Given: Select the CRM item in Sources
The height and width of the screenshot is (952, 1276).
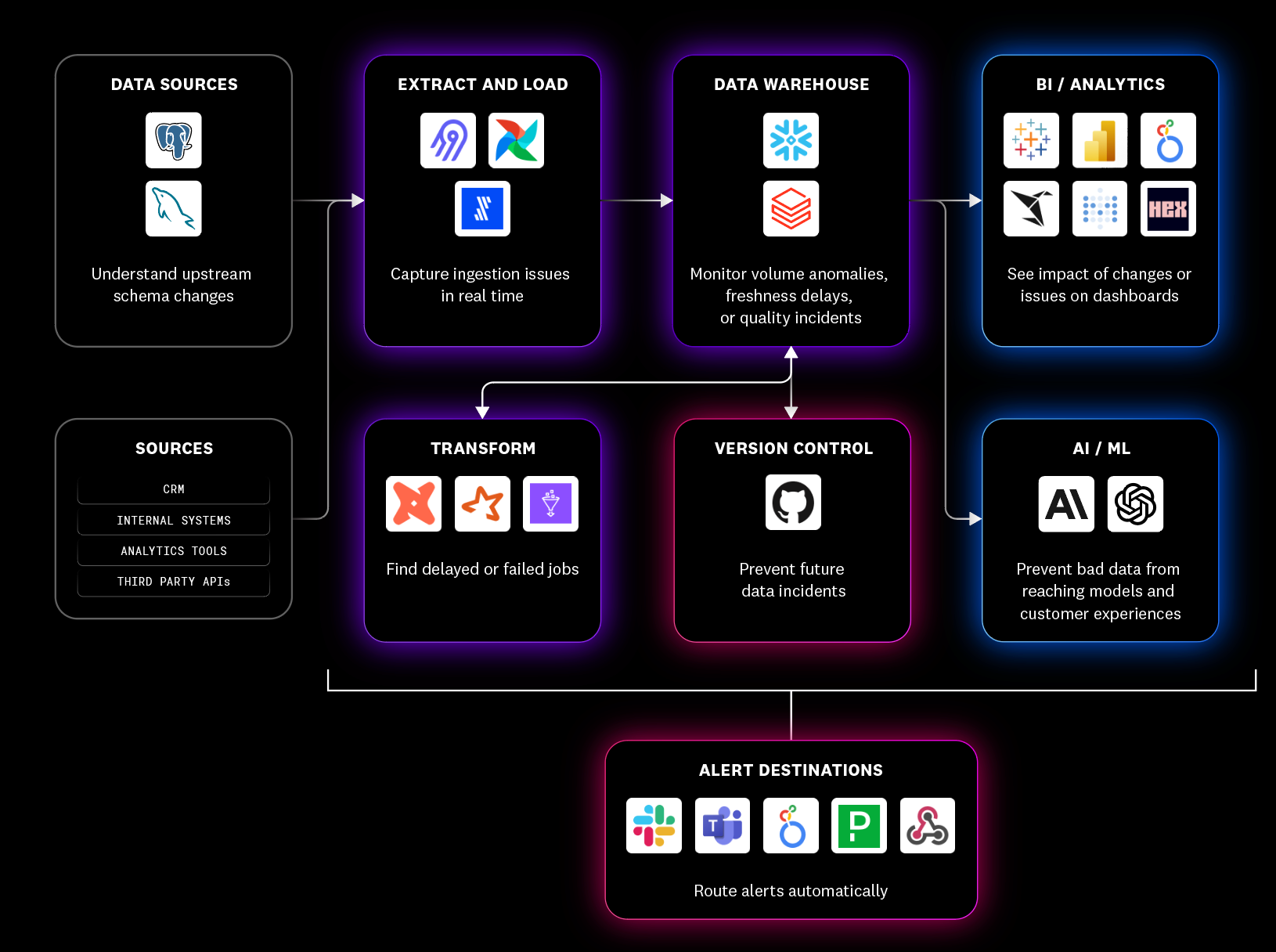Looking at the screenshot, I should [174, 489].
